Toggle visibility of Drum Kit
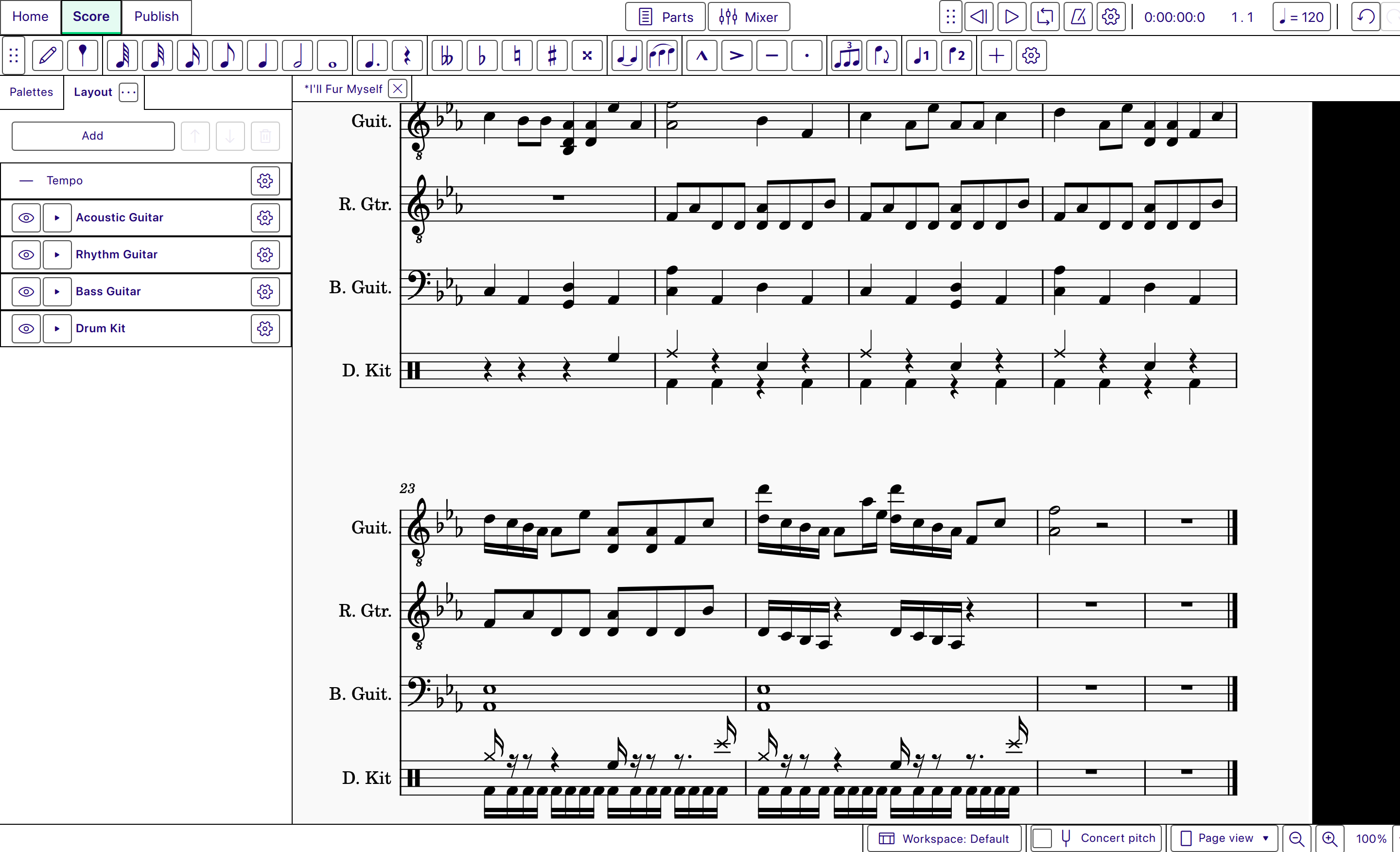1400x852 pixels. tap(26, 329)
